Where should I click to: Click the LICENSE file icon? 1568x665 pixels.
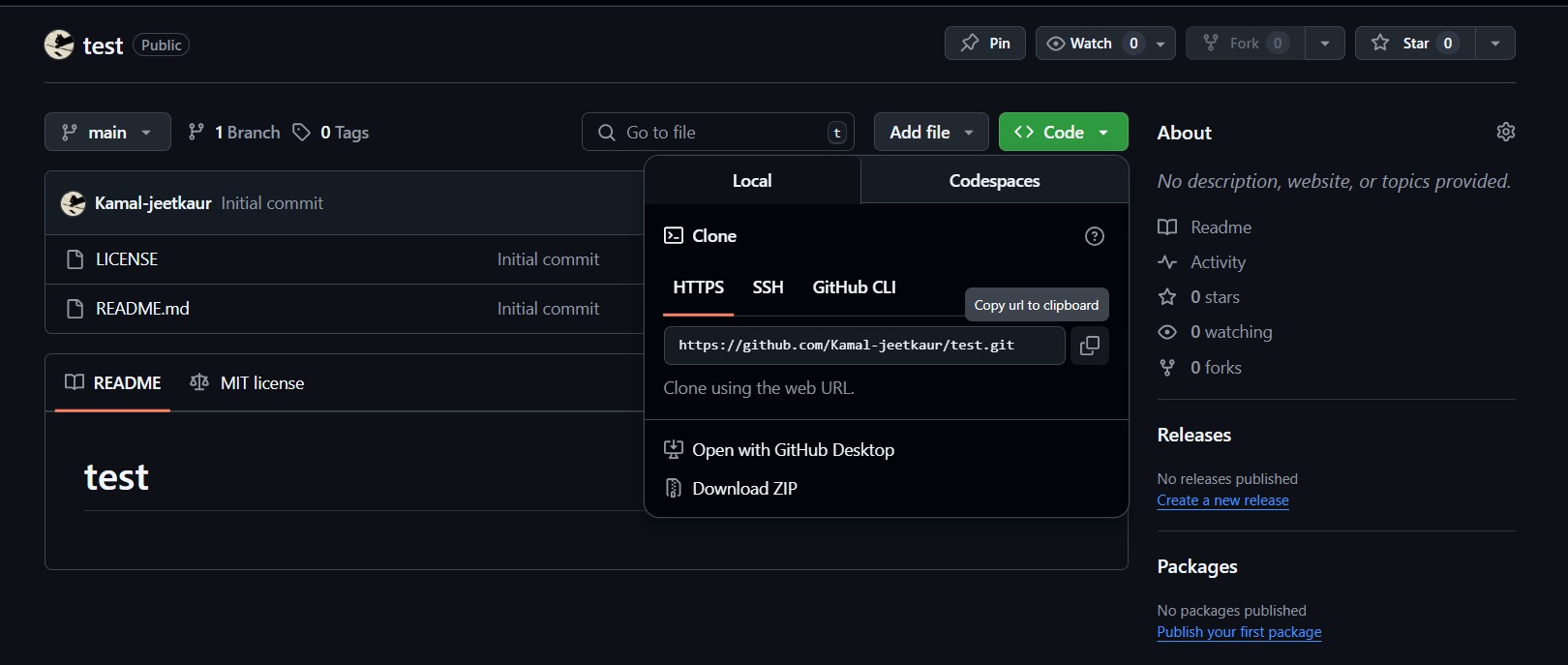click(x=75, y=259)
